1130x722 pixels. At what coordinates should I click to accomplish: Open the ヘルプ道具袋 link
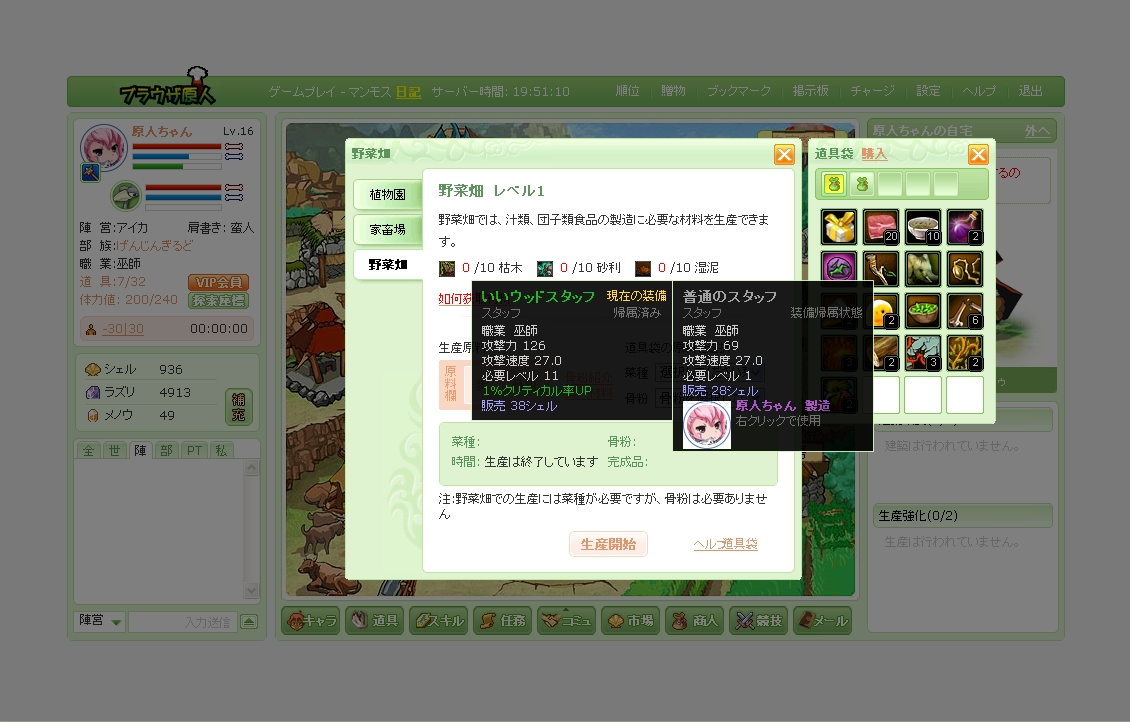(x=725, y=544)
